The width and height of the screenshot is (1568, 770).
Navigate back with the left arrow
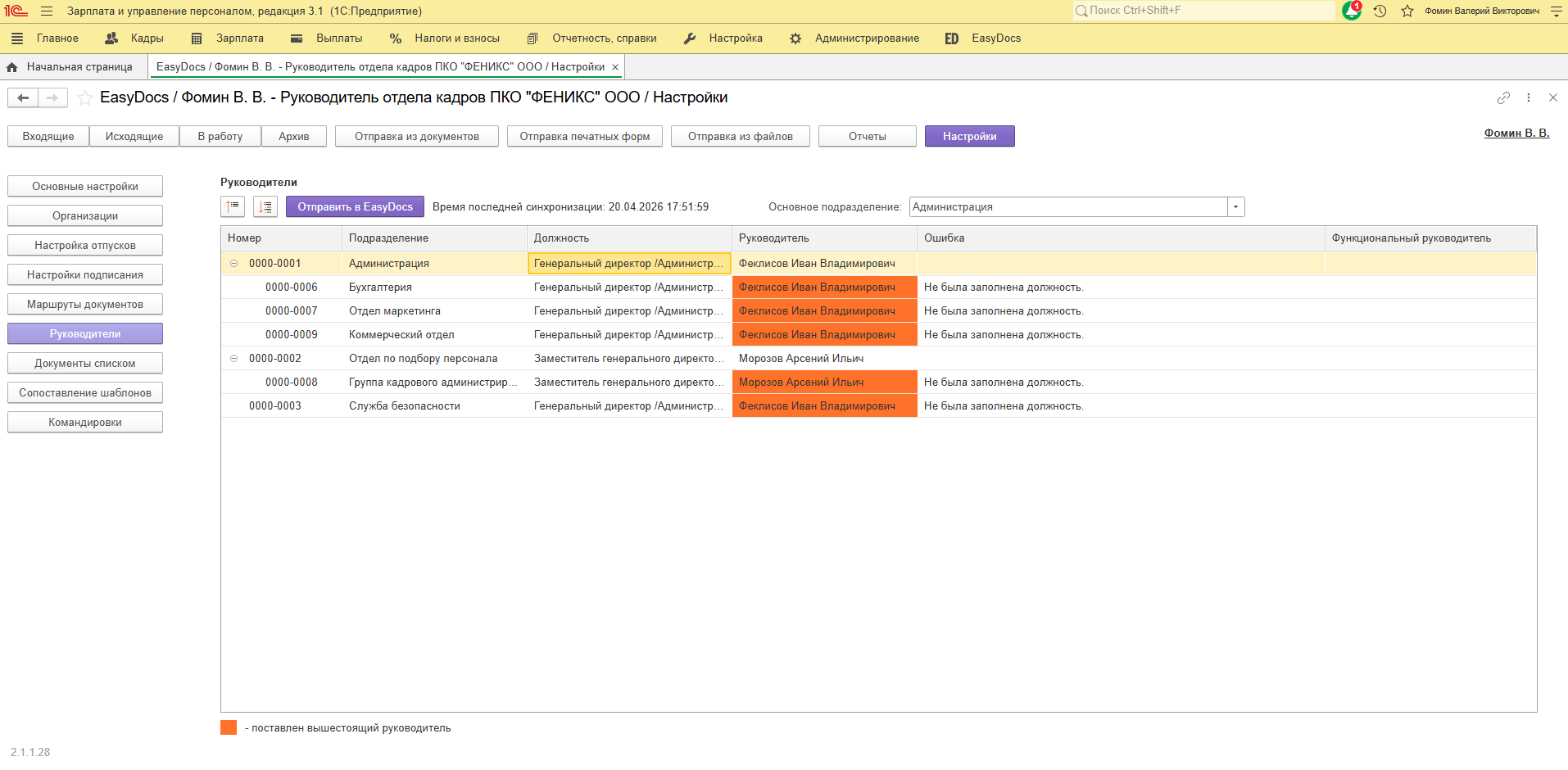pos(23,98)
